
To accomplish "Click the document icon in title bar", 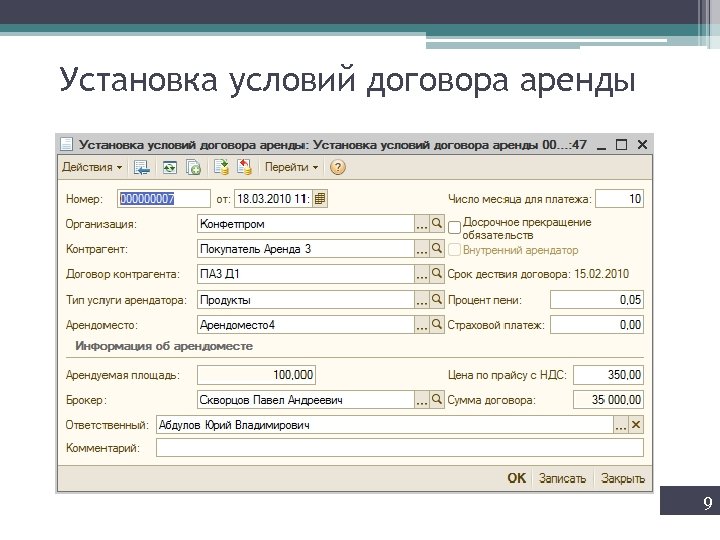I will 67,145.
